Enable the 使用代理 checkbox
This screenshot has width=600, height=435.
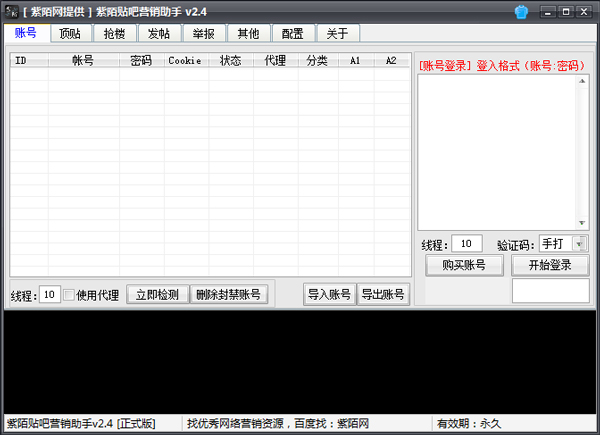pos(69,295)
